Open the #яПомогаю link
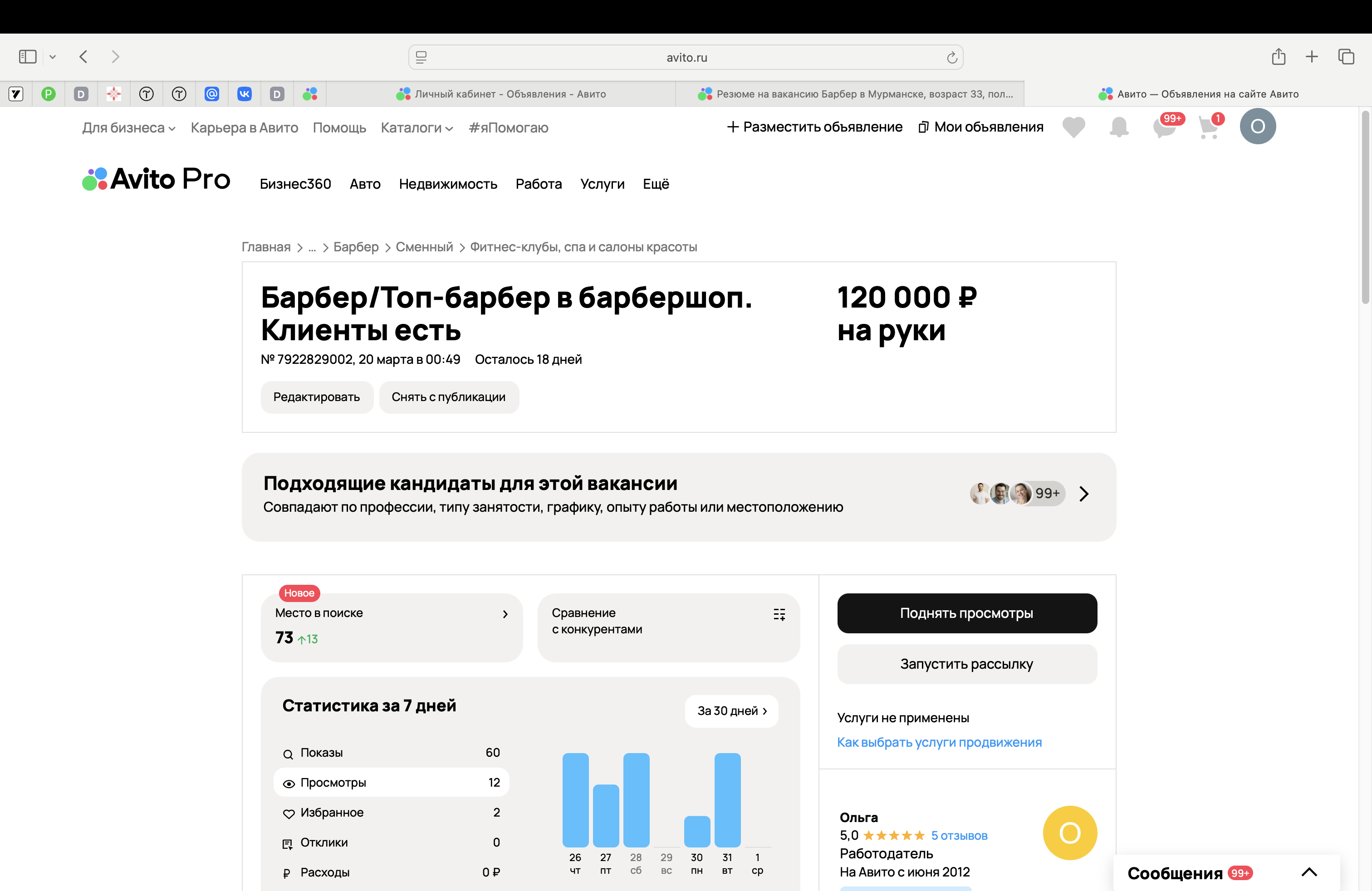 (509, 127)
